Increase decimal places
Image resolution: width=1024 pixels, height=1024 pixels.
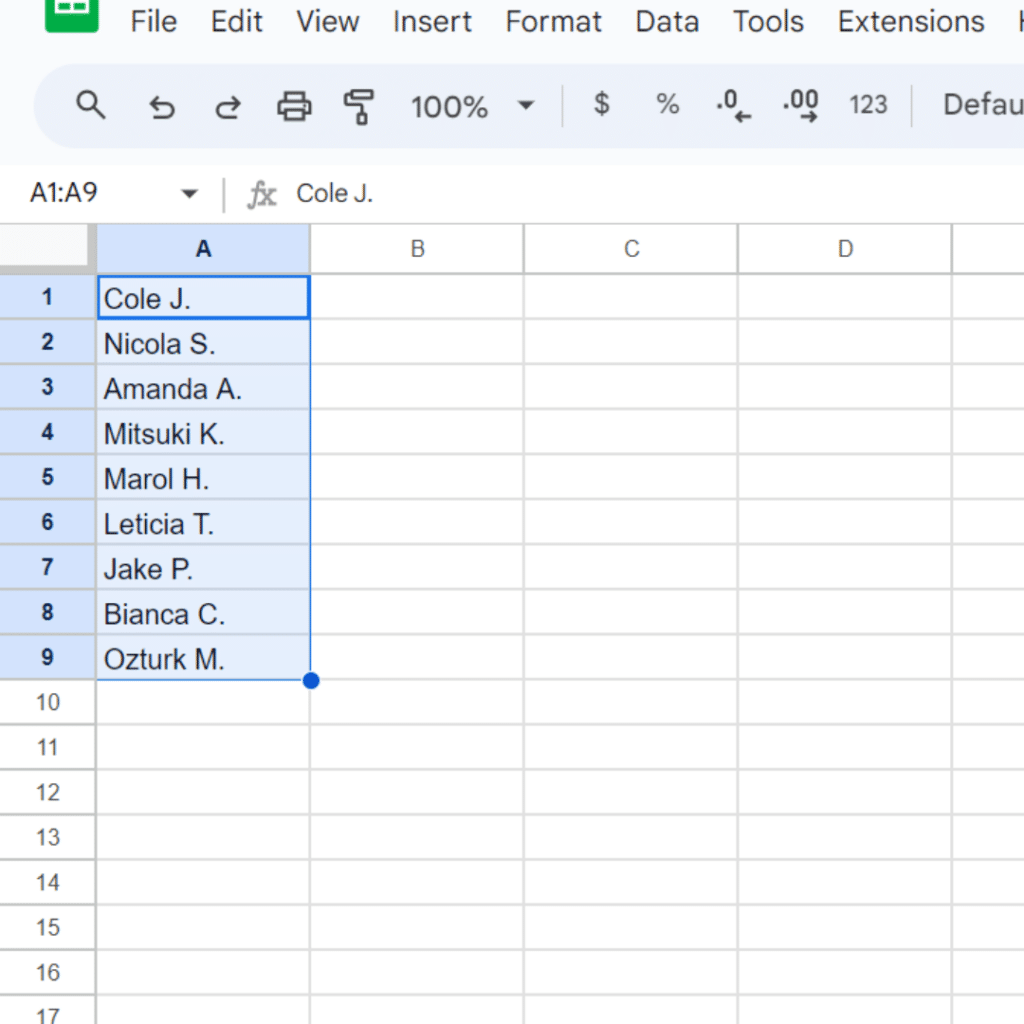pyautogui.click(x=801, y=106)
